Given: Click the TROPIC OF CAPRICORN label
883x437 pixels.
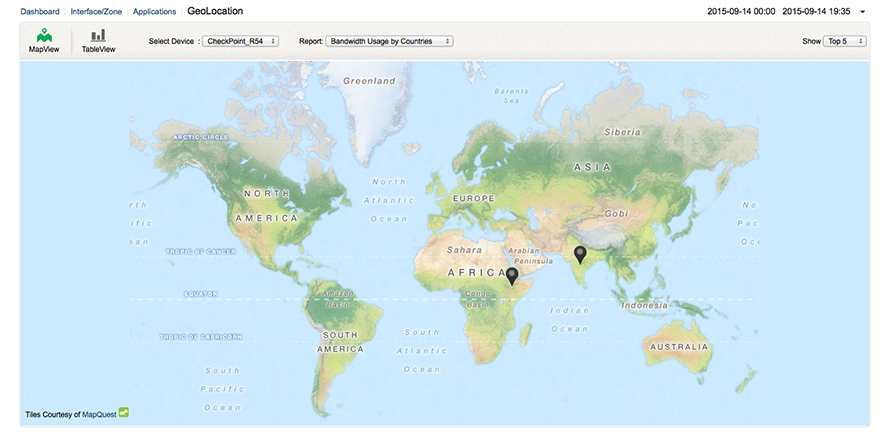Looking at the screenshot, I should [201, 337].
